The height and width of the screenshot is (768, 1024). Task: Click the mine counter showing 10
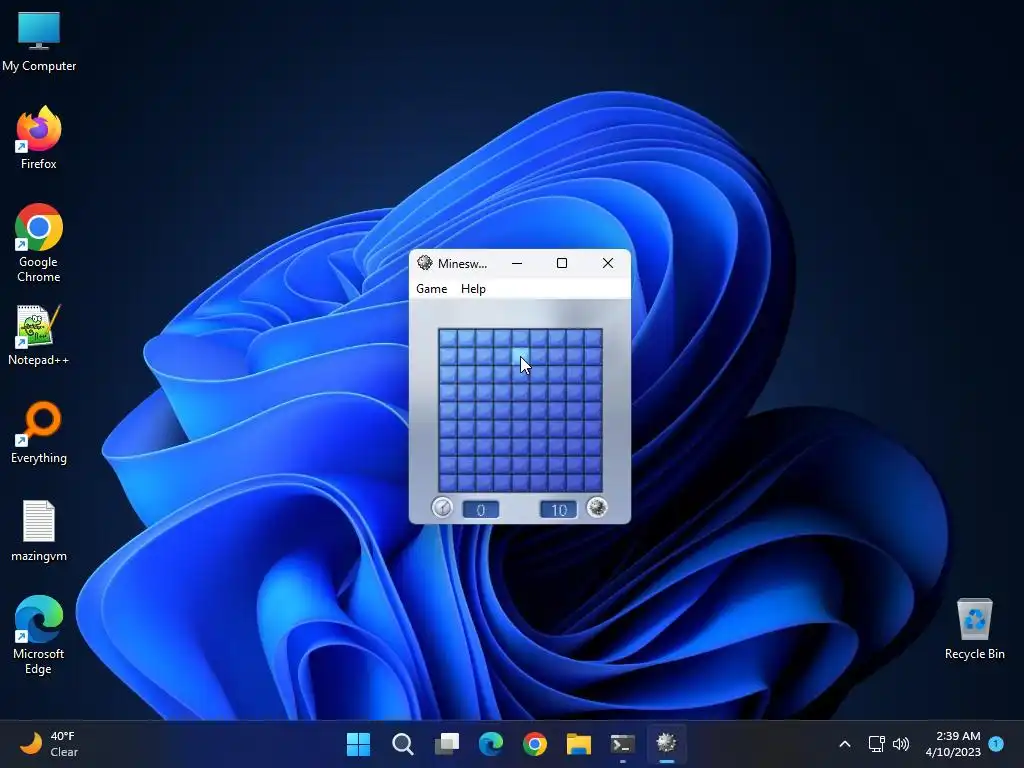558,509
